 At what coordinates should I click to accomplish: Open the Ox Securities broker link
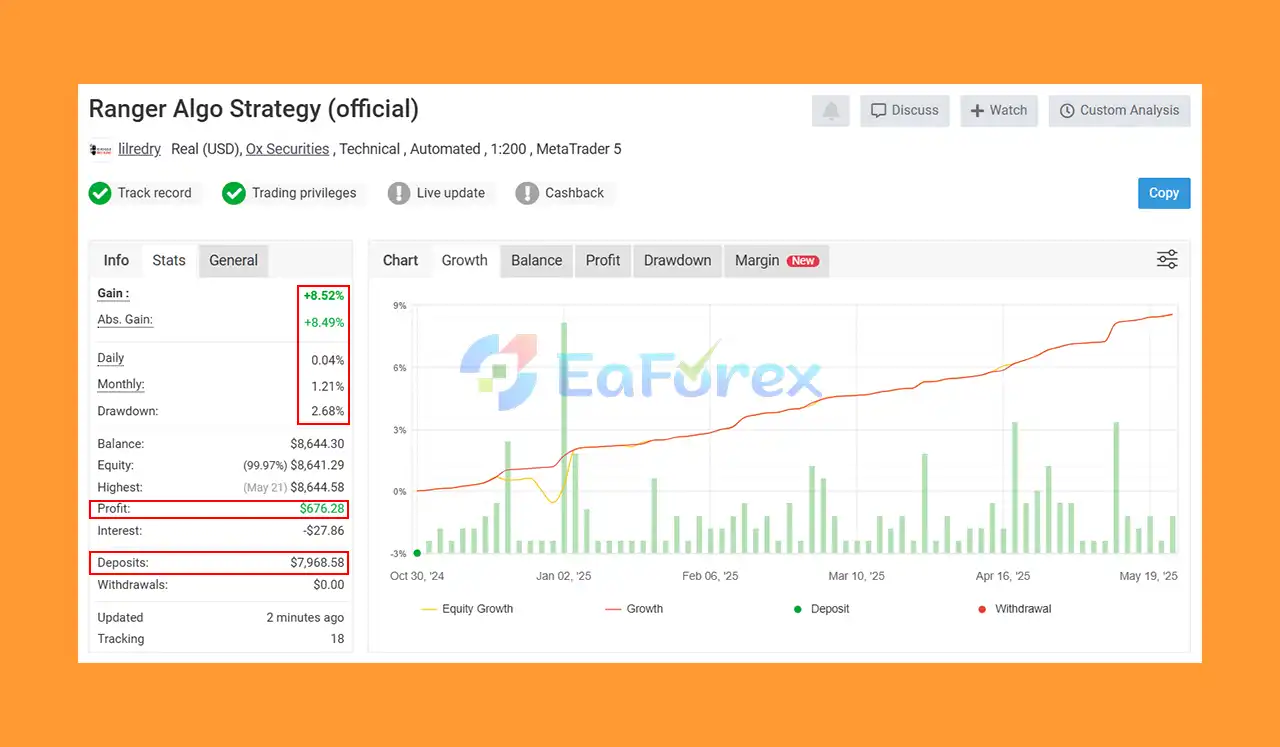pyautogui.click(x=287, y=149)
